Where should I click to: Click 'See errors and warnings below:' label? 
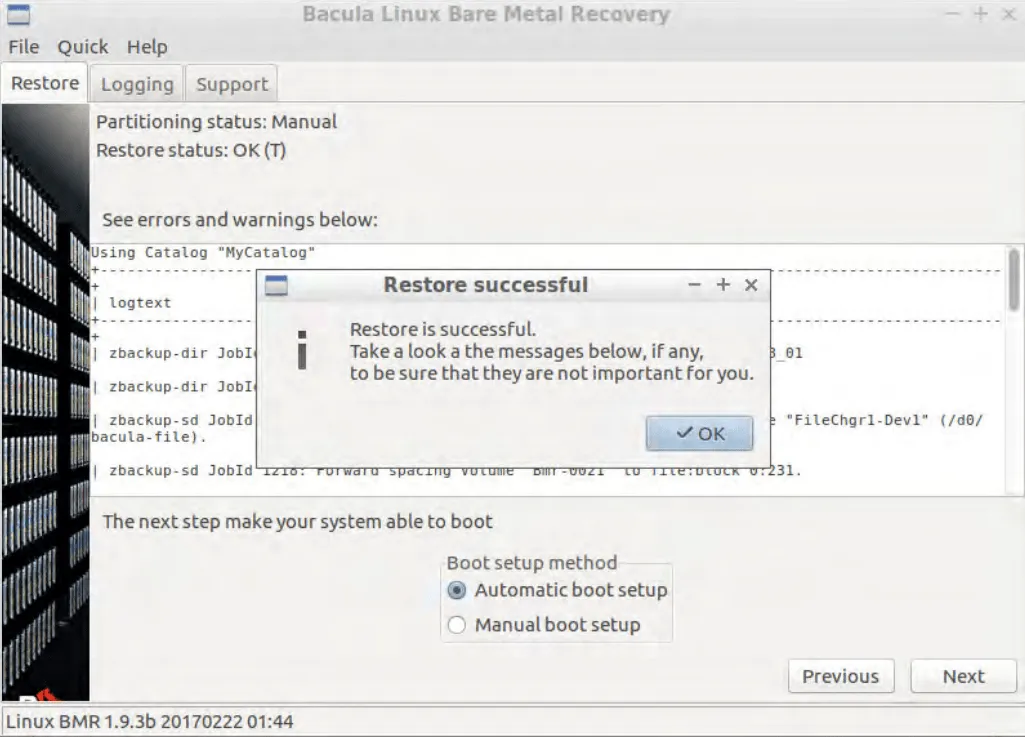coord(240,220)
